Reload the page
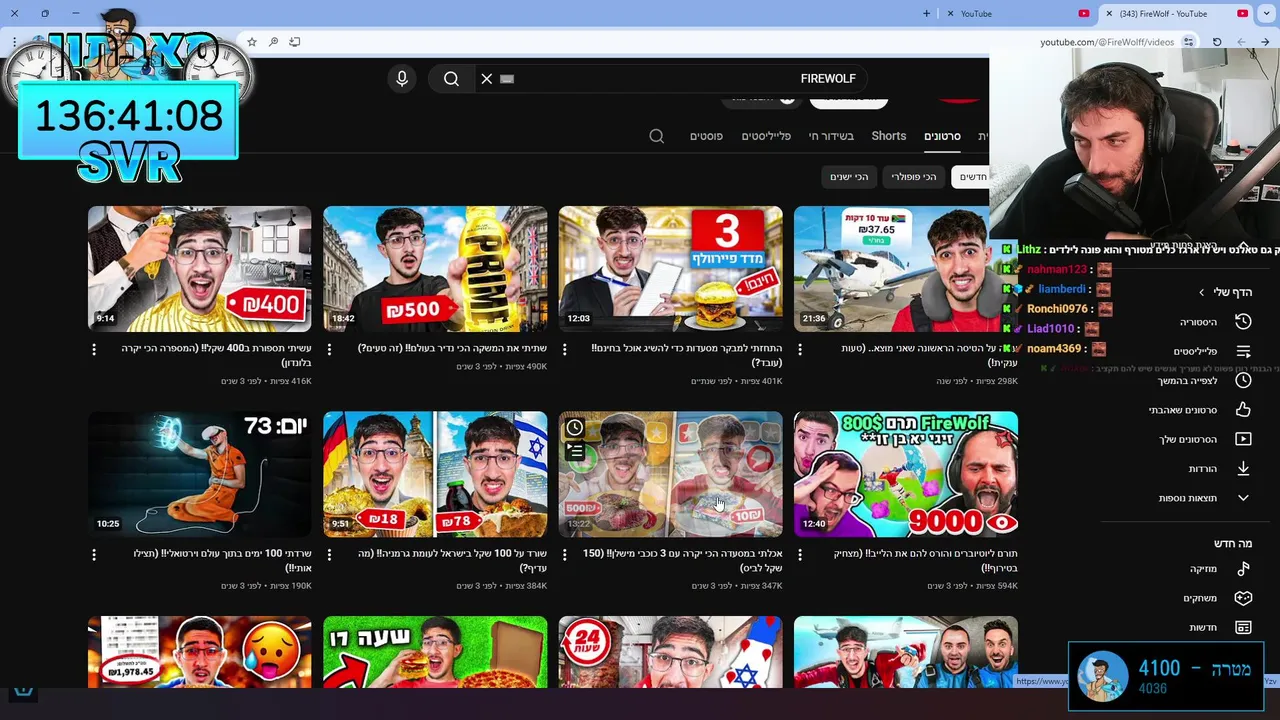This screenshot has height=720, width=1280. point(1217,42)
